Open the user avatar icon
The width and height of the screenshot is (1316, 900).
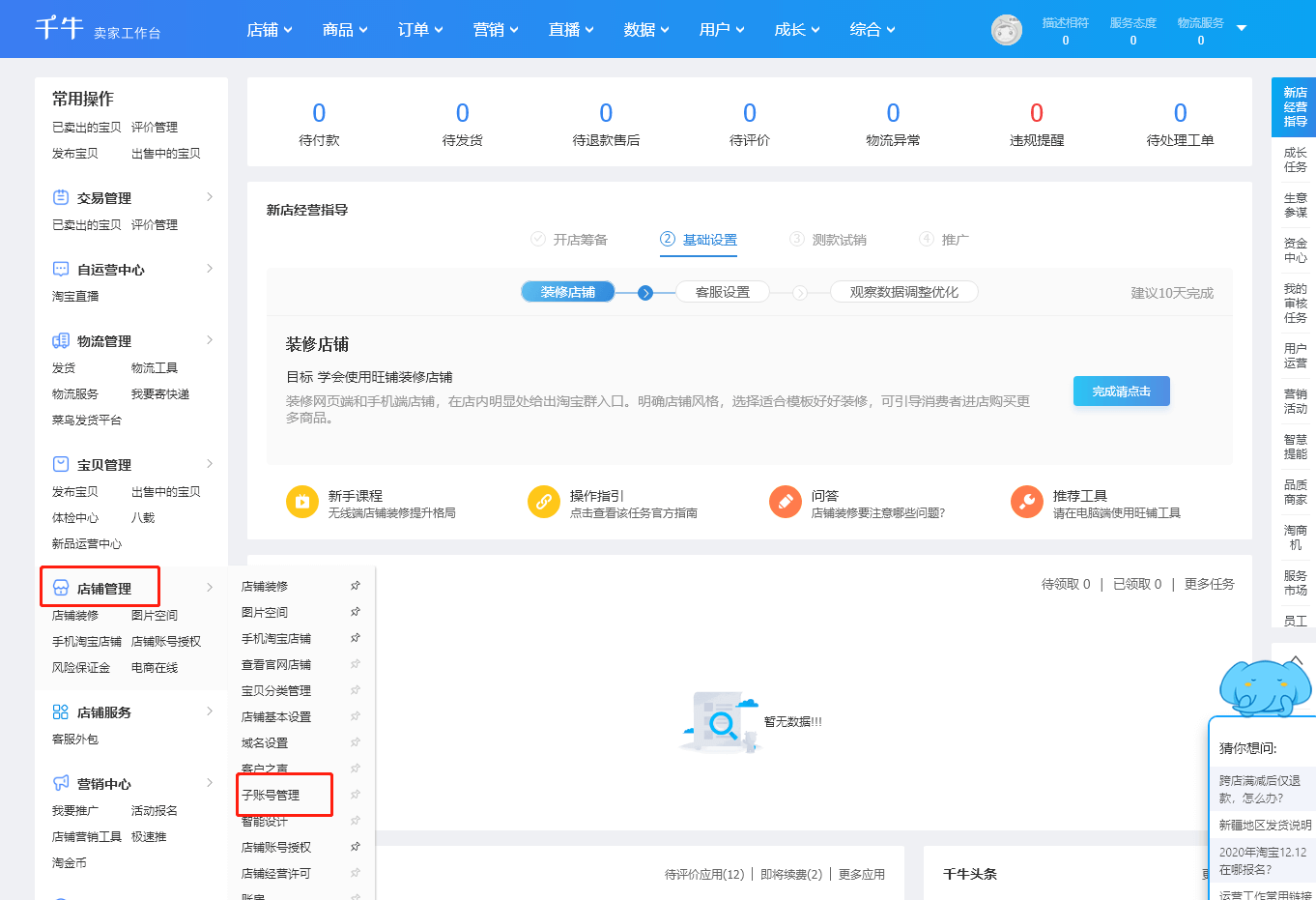(x=1007, y=30)
